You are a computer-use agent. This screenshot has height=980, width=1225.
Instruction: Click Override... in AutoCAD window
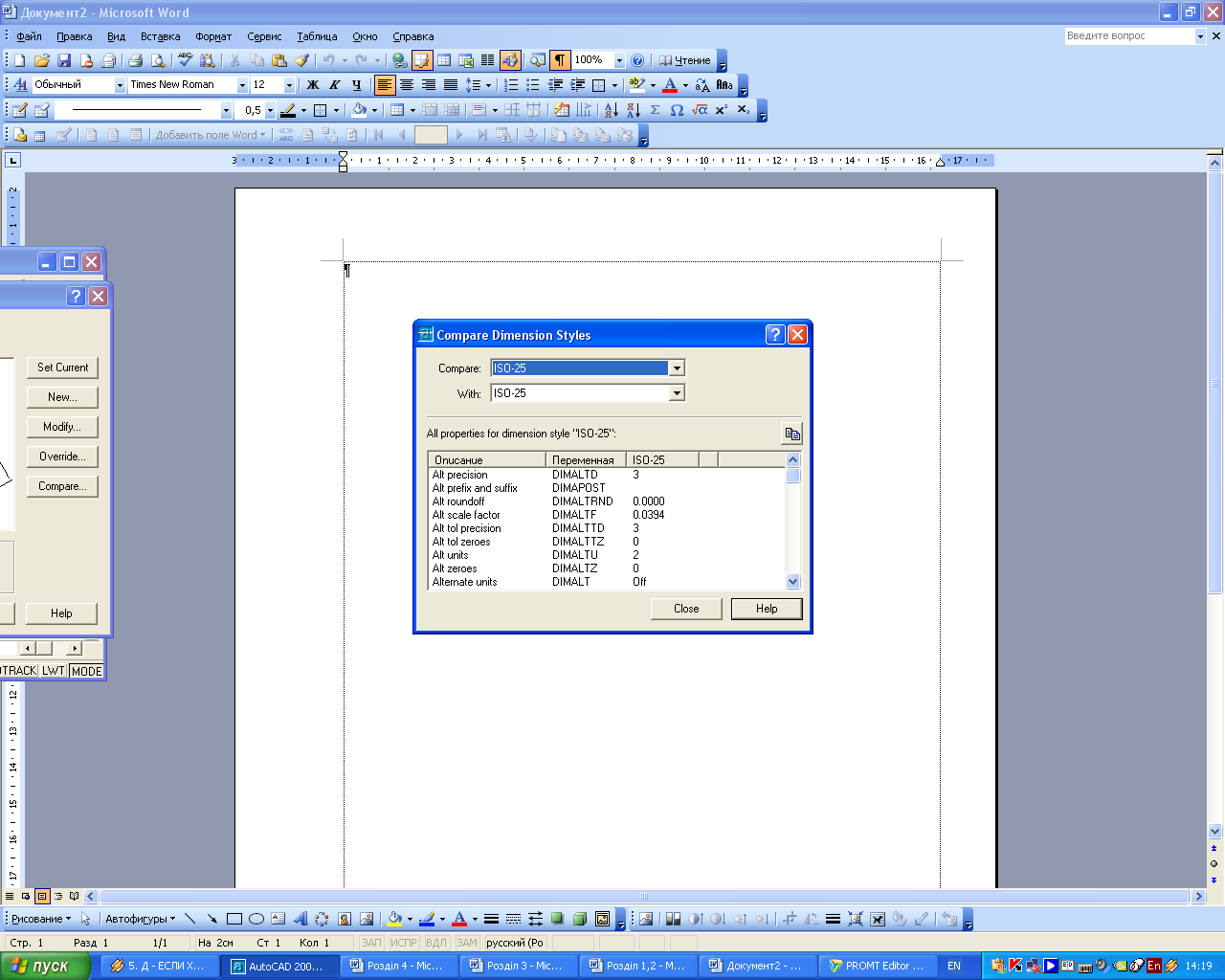click(62, 457)
